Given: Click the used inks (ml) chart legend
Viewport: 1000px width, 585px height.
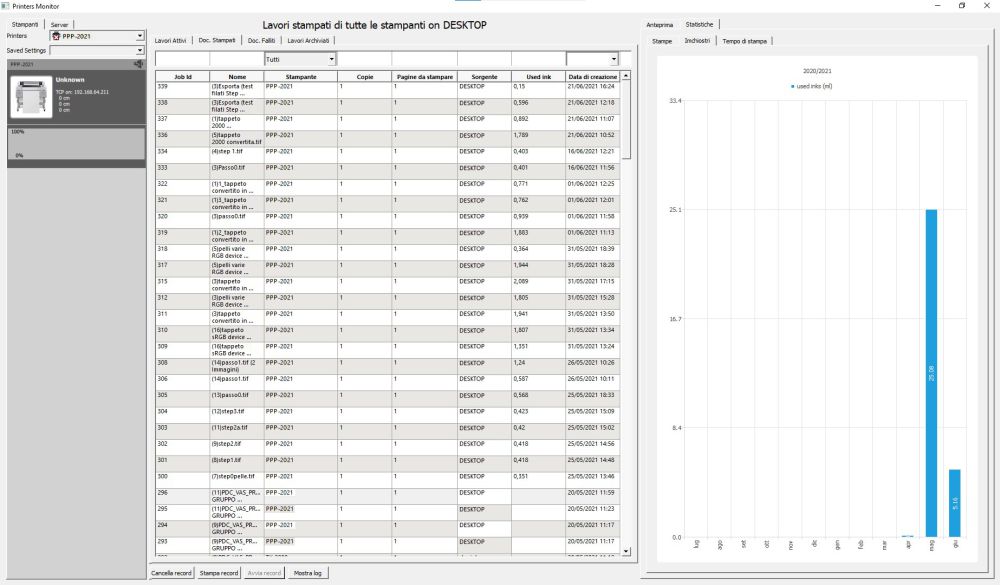Looking at the screenshot, I should tap(811, 86).
